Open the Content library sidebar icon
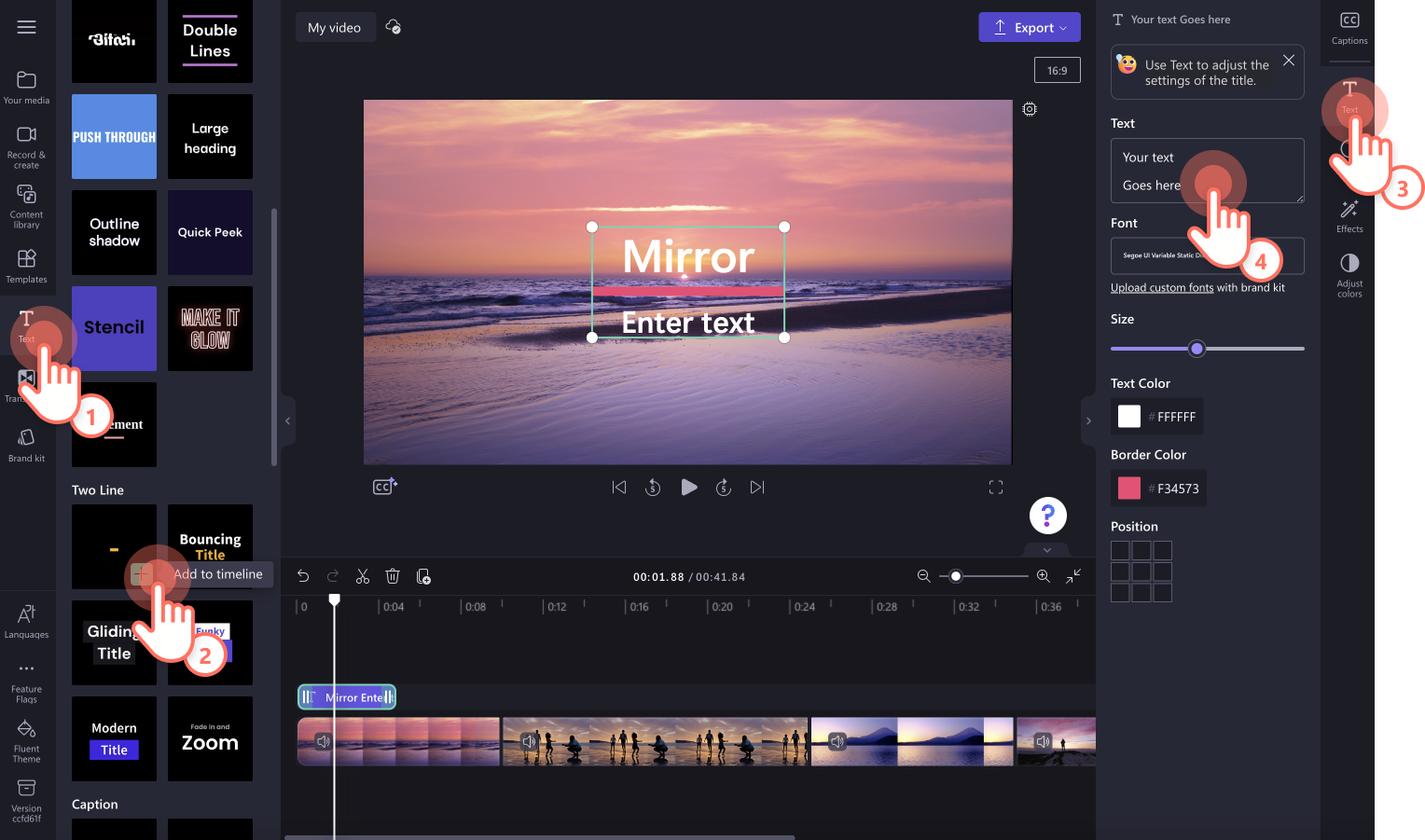1425x840 pixels. [26, 205]
